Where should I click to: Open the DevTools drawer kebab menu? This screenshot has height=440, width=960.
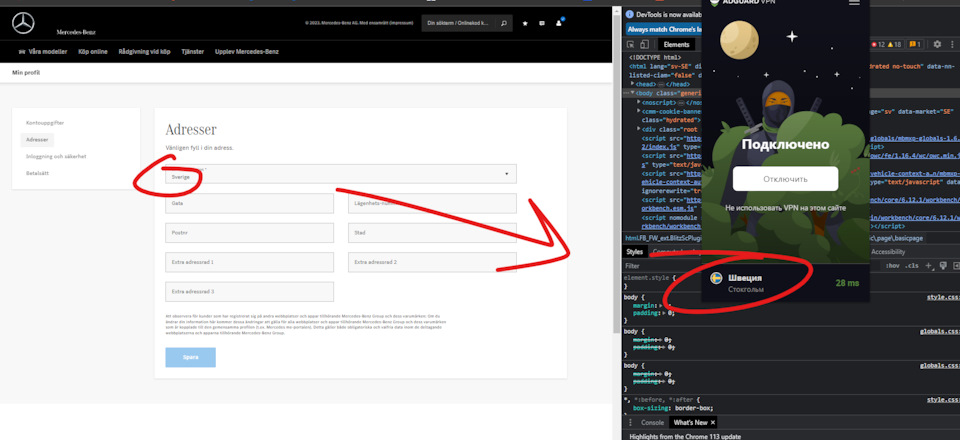631,423
